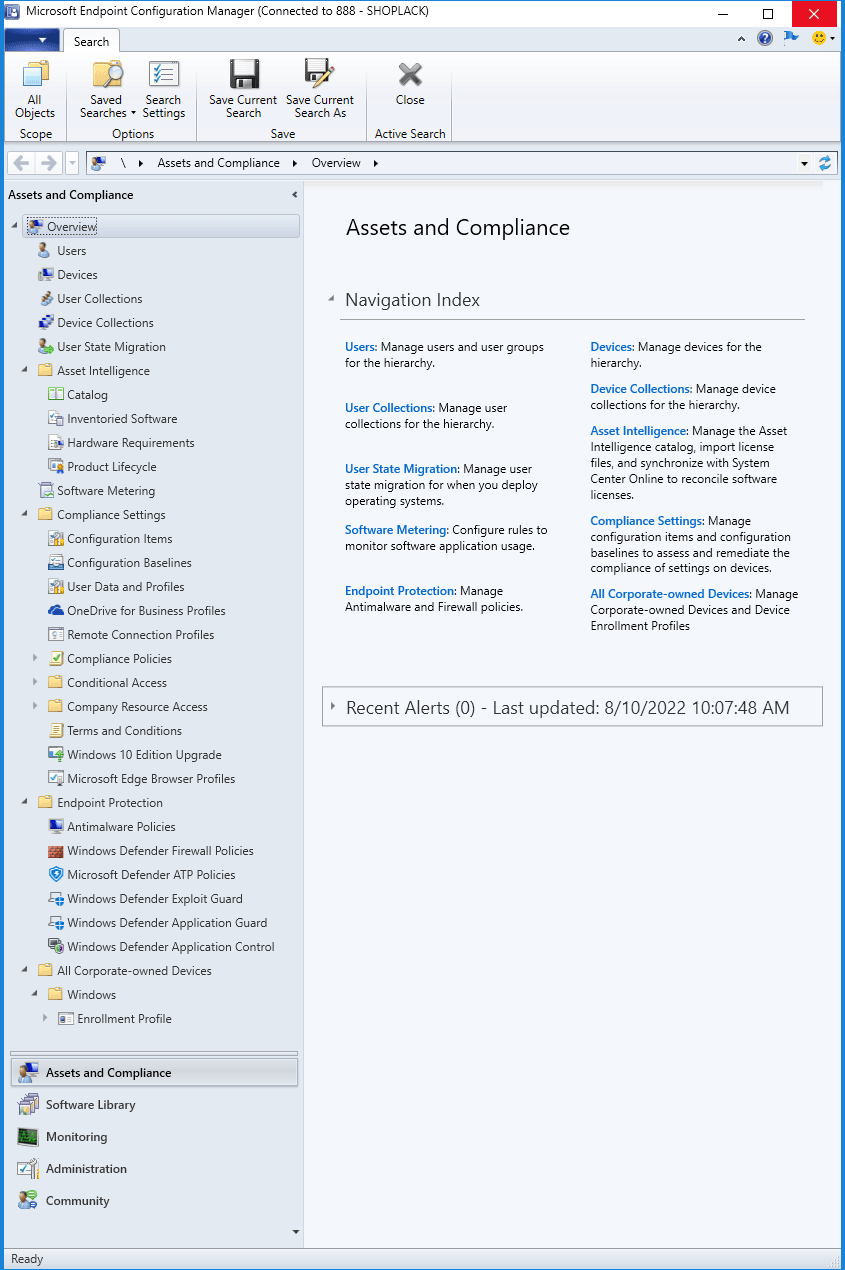Open Windows Defender Firewall Policies
The height and width of the screenshot is (1270, 845).
coord(160,851)
